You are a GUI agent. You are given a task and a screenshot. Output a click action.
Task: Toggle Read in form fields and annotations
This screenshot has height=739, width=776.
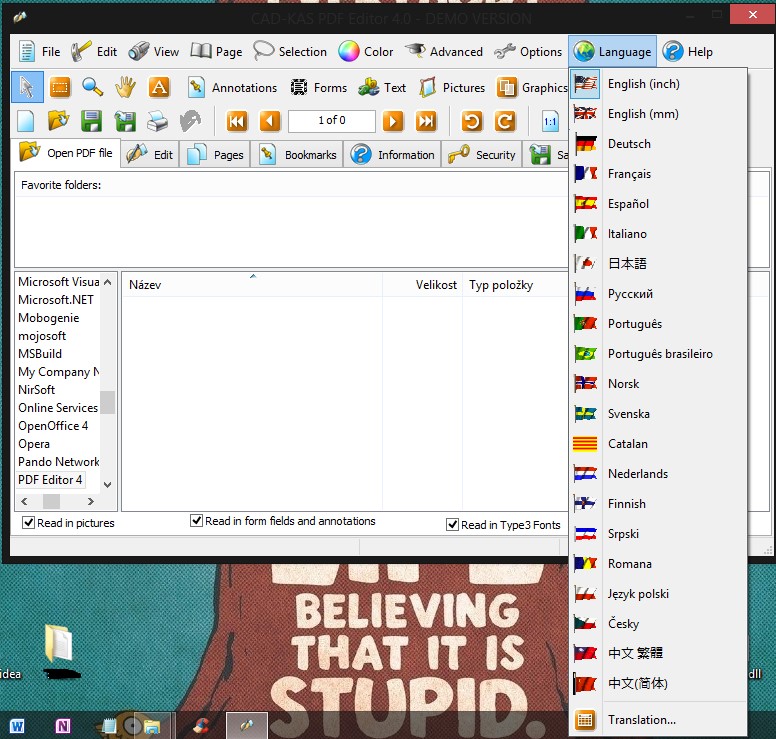pyautogui.click(x=196, y=521)
